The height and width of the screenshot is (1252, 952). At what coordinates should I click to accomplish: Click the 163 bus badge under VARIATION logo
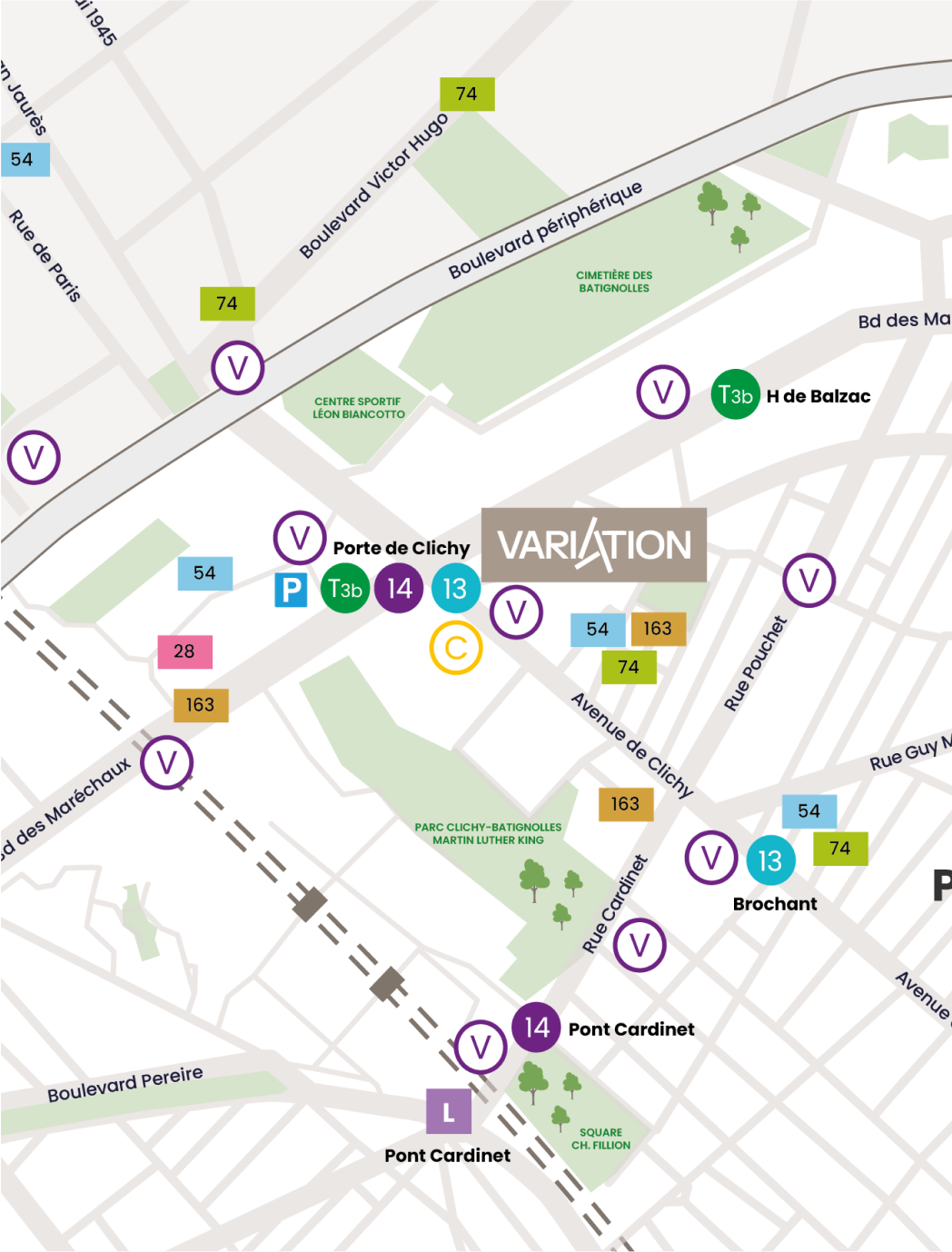(659, 629)
